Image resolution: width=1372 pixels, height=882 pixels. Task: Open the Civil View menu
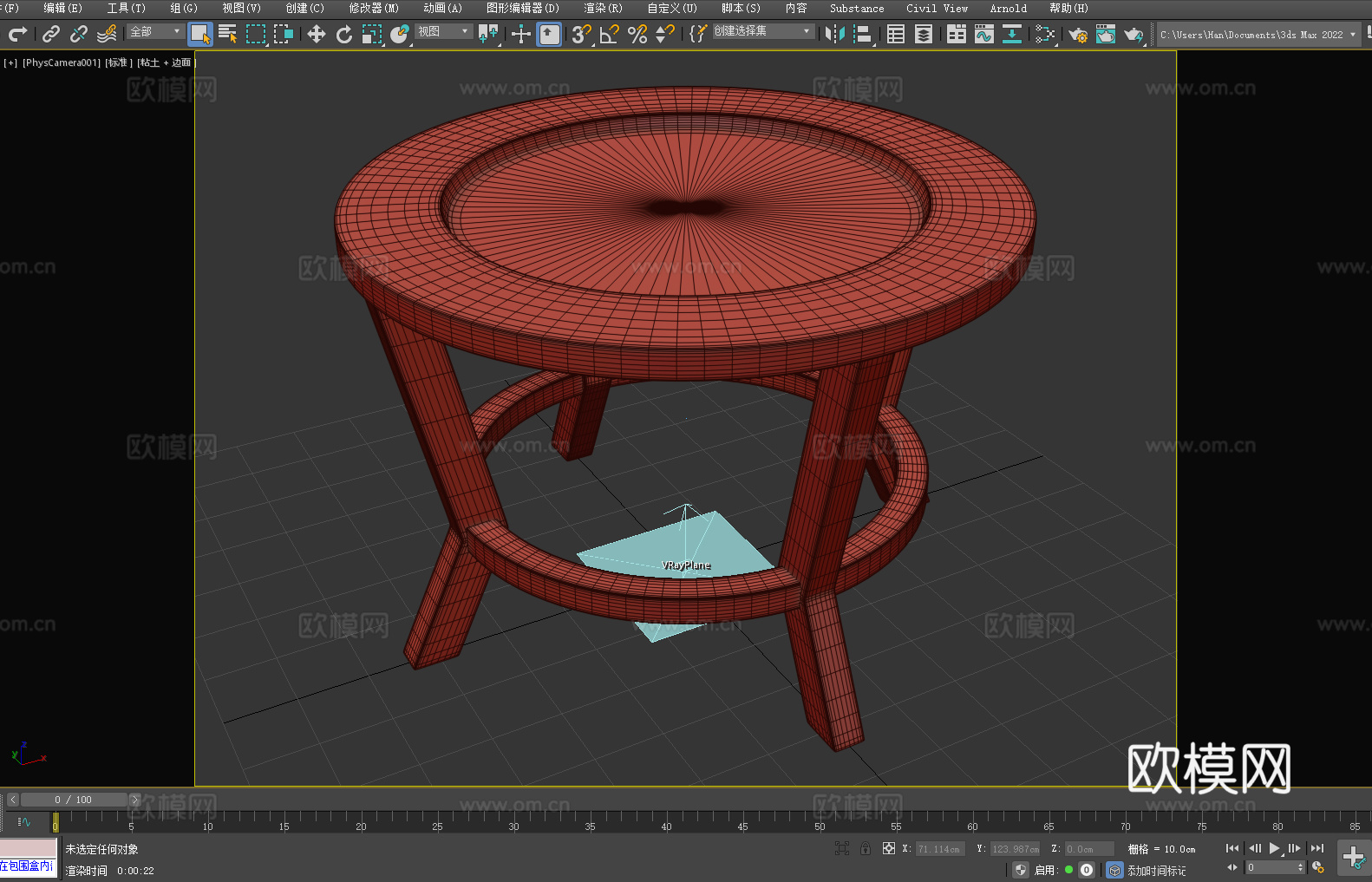coord(937,8)
